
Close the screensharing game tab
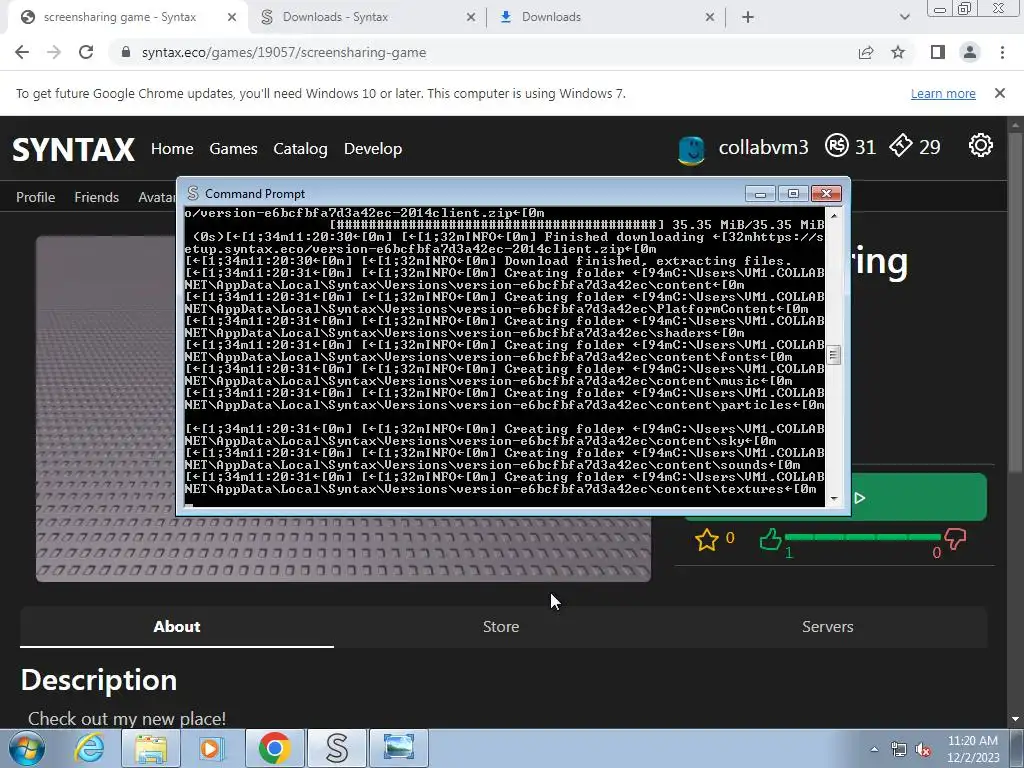[232, 17]
